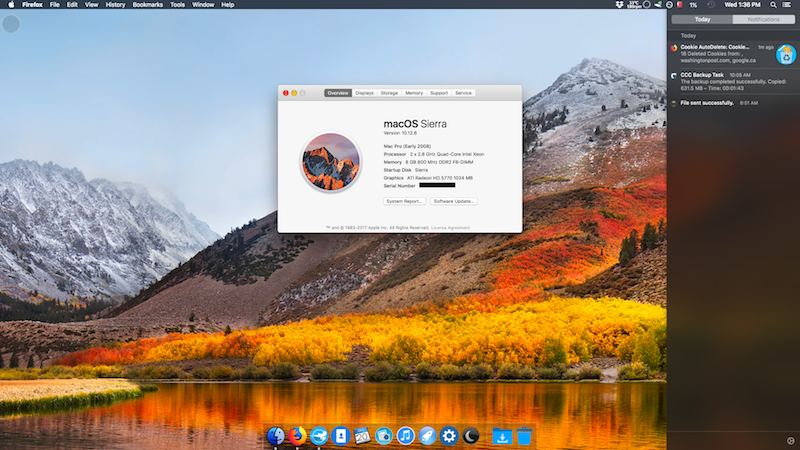Click the 1% indicator in menu bar
Screen dimensions: 800x450
(693, 5)
